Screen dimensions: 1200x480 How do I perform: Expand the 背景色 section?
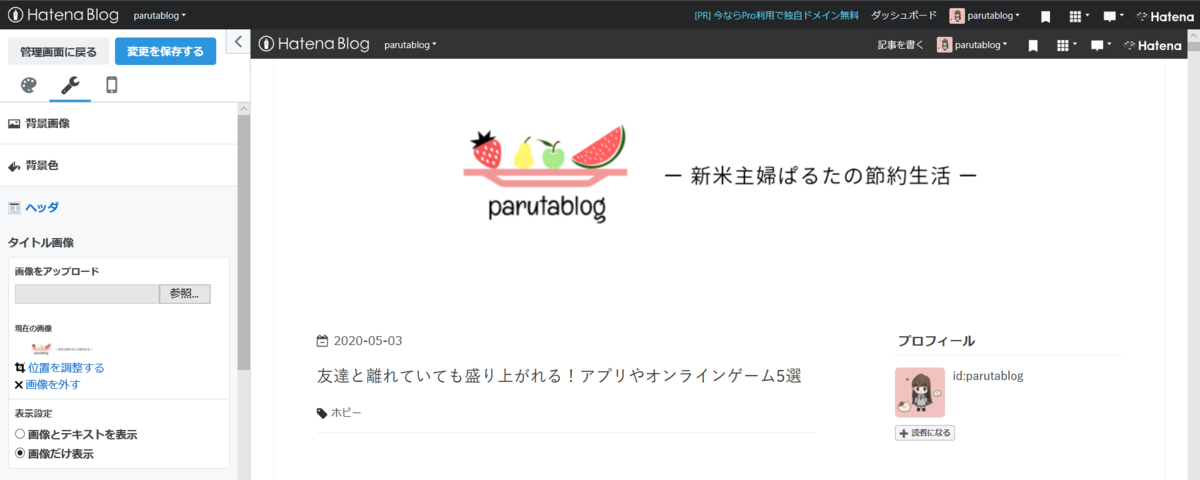coord(118,165)
